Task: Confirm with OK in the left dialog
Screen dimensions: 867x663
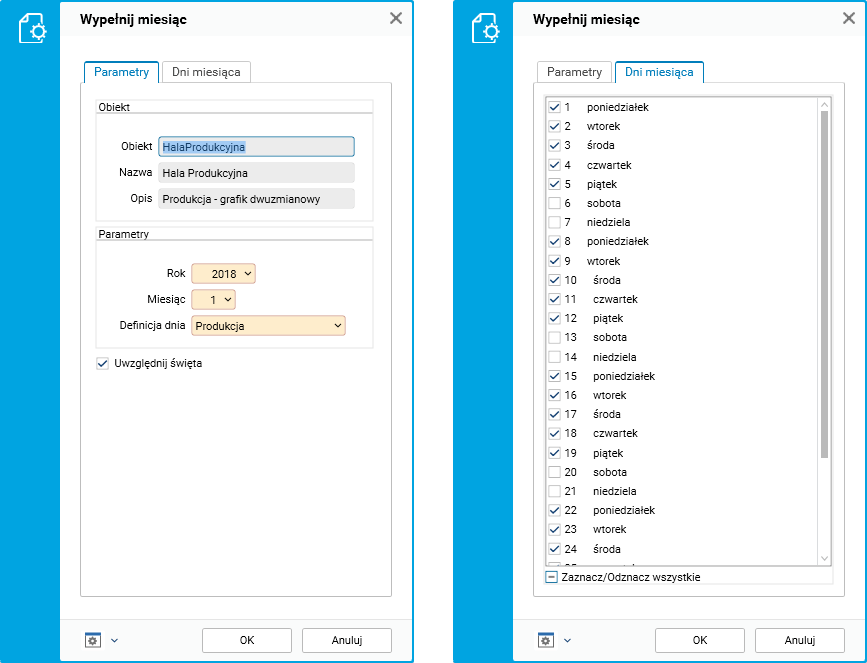Action: click(x=247, y=640)
